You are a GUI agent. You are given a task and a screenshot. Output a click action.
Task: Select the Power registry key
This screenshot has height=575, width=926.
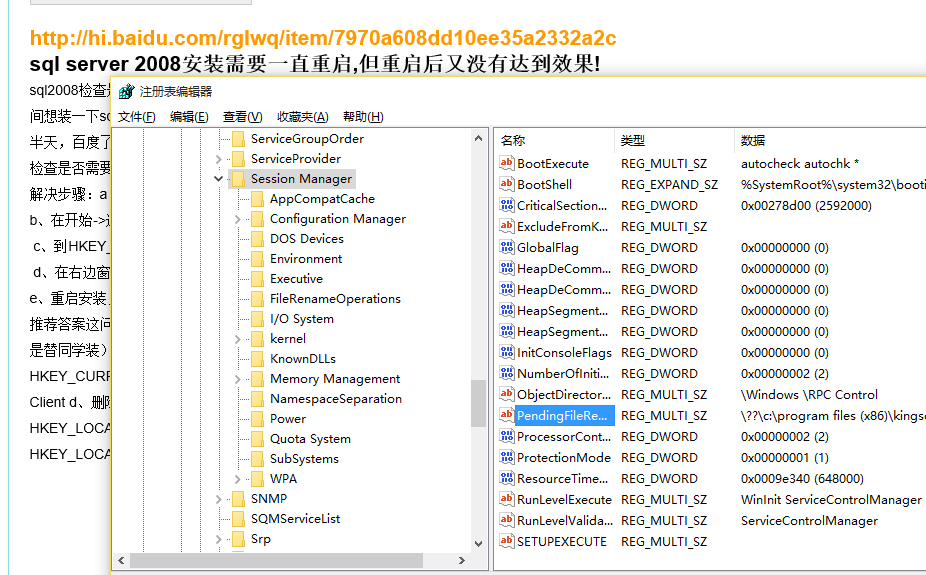tap(288, 419)
